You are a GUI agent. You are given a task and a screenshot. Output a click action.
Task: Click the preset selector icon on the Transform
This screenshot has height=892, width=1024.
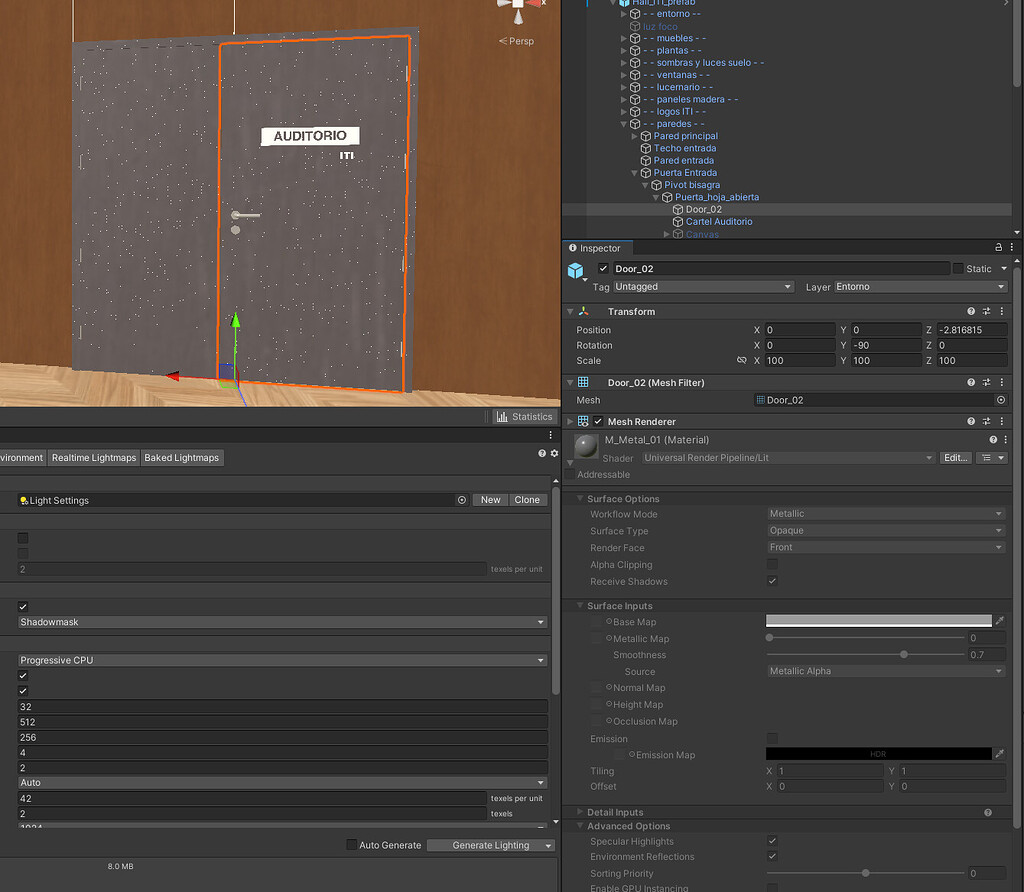pos(986,311)
